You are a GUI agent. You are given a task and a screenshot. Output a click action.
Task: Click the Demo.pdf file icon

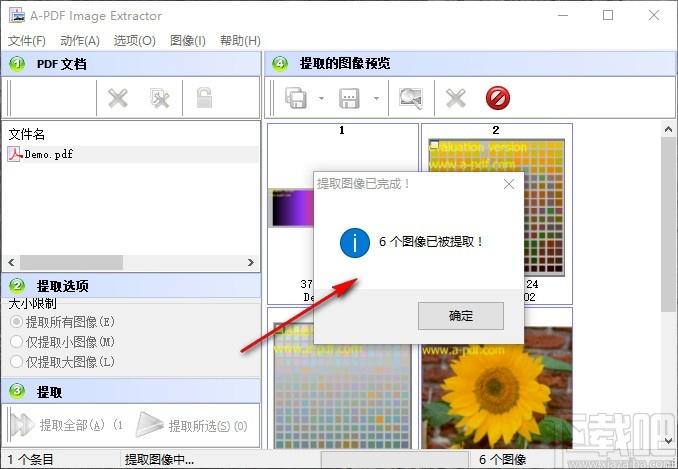[x=15, y=154]
